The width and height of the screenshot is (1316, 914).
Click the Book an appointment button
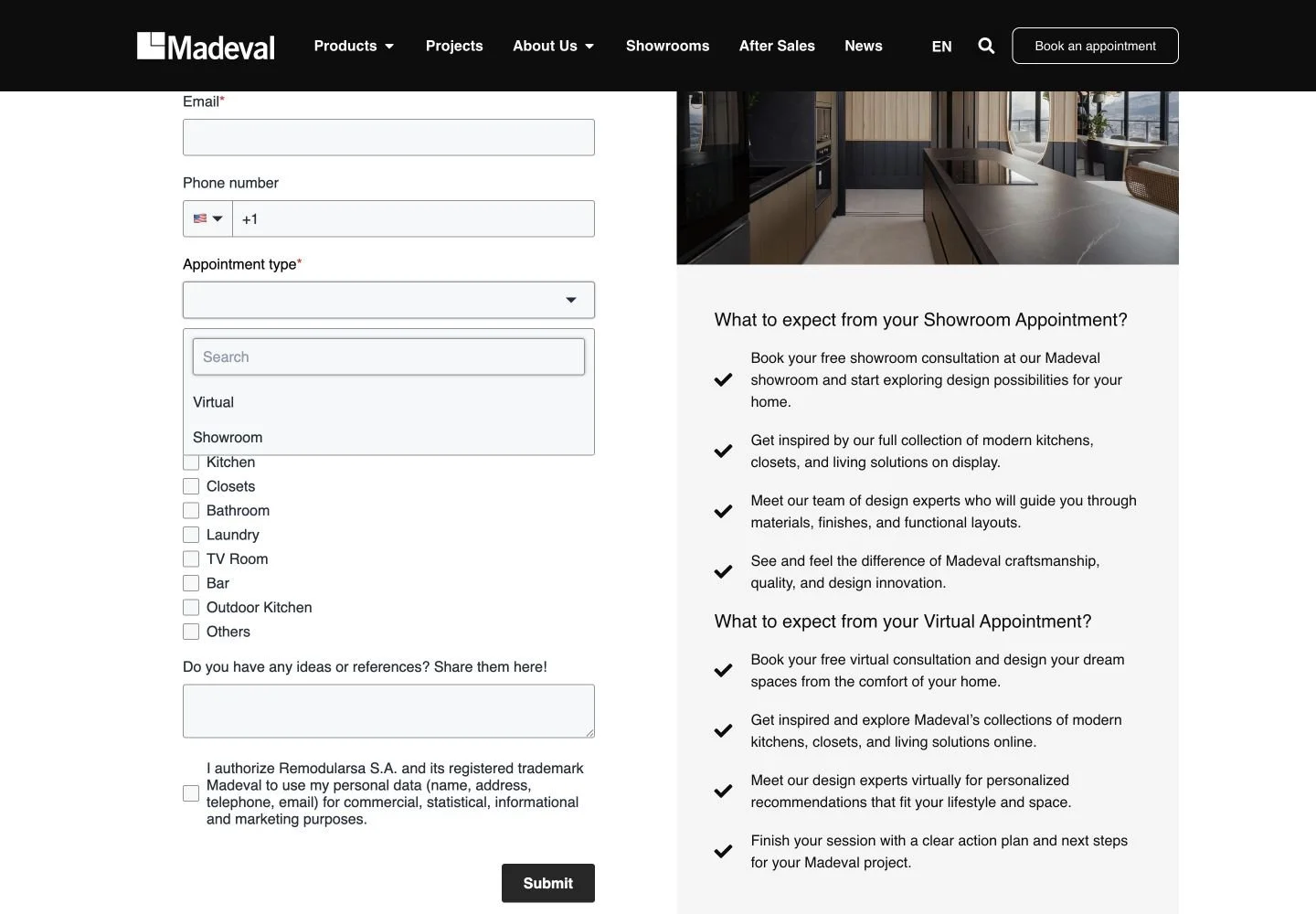click(x=1095, y=46)
